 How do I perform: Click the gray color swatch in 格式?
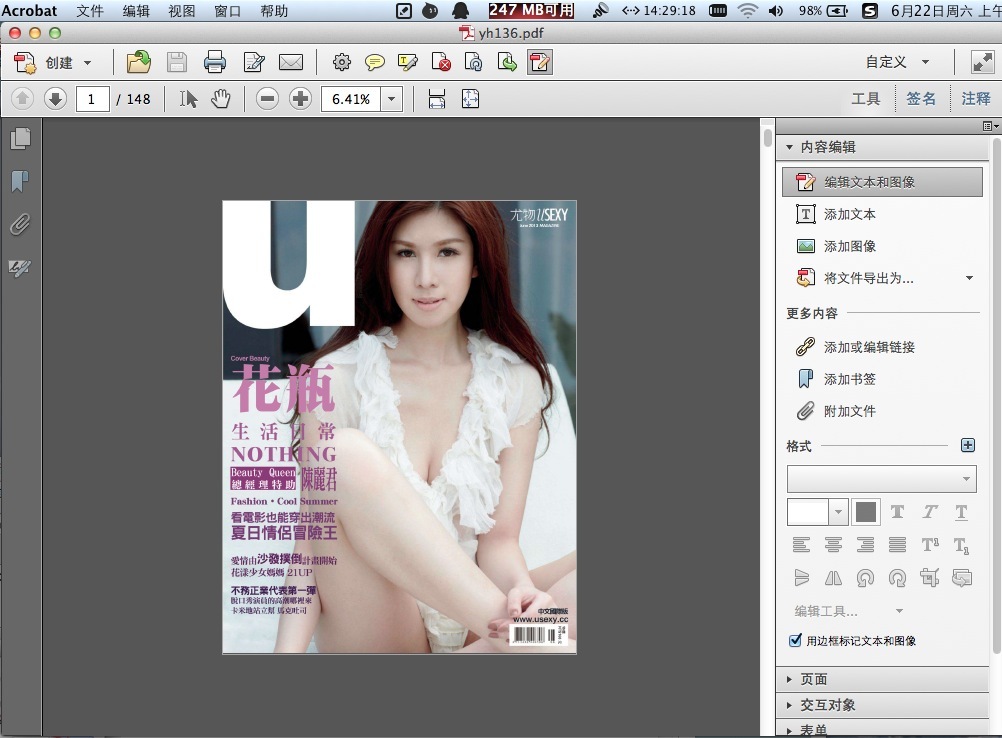click(x=866, y=512)
